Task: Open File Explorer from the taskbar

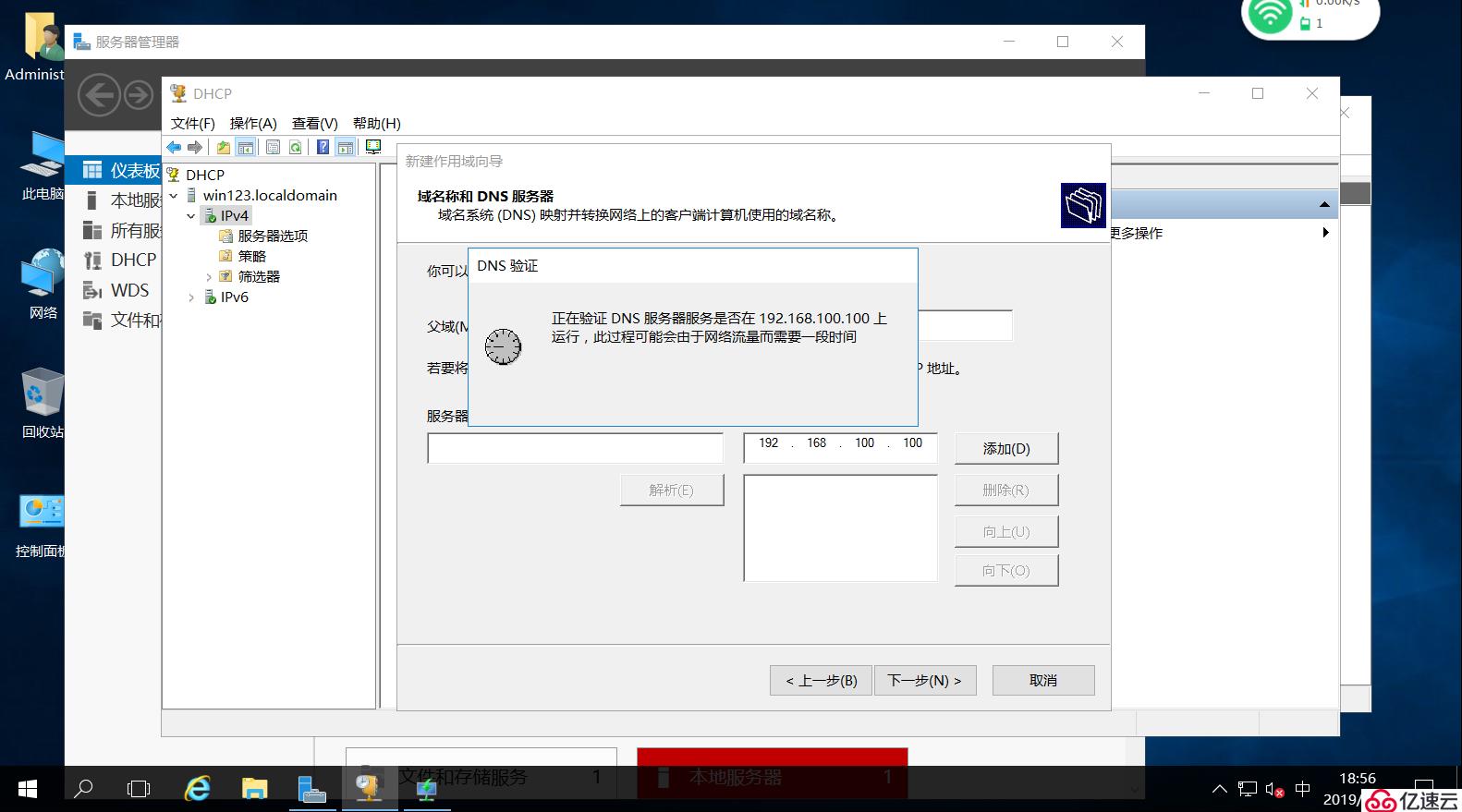Action: 254,789
